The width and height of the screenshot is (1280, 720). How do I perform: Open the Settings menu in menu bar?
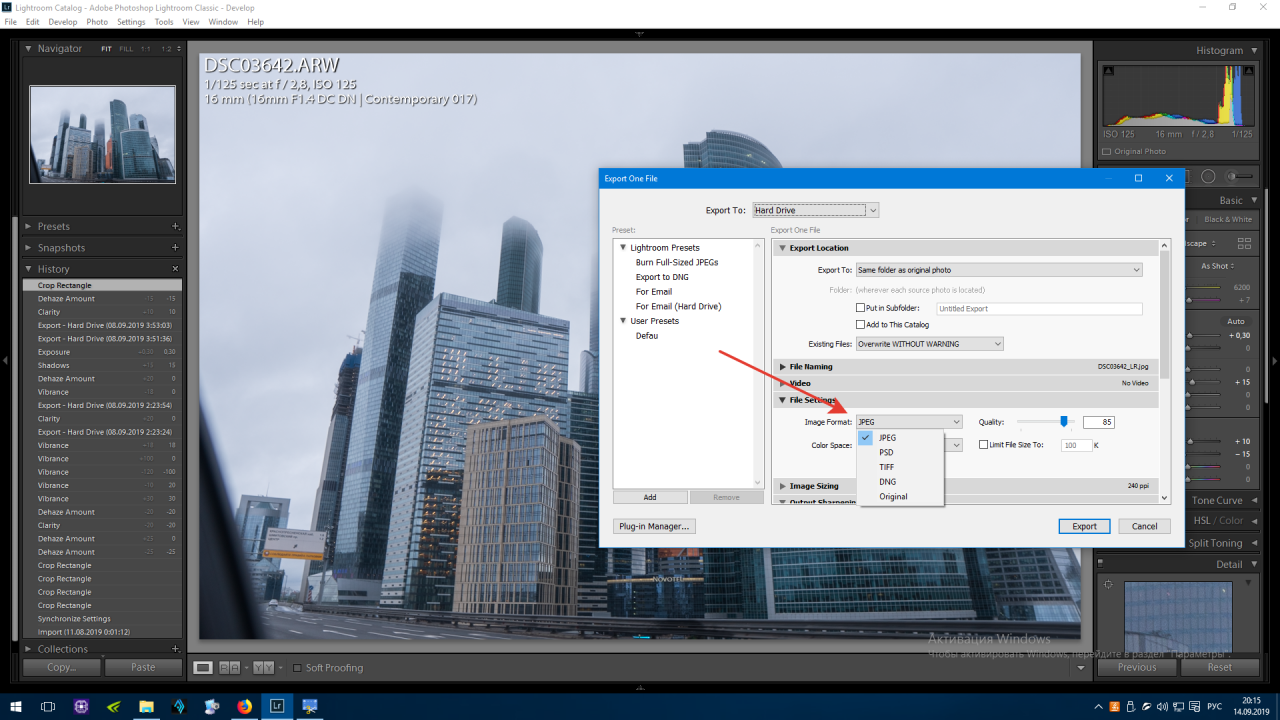point(131,21)
